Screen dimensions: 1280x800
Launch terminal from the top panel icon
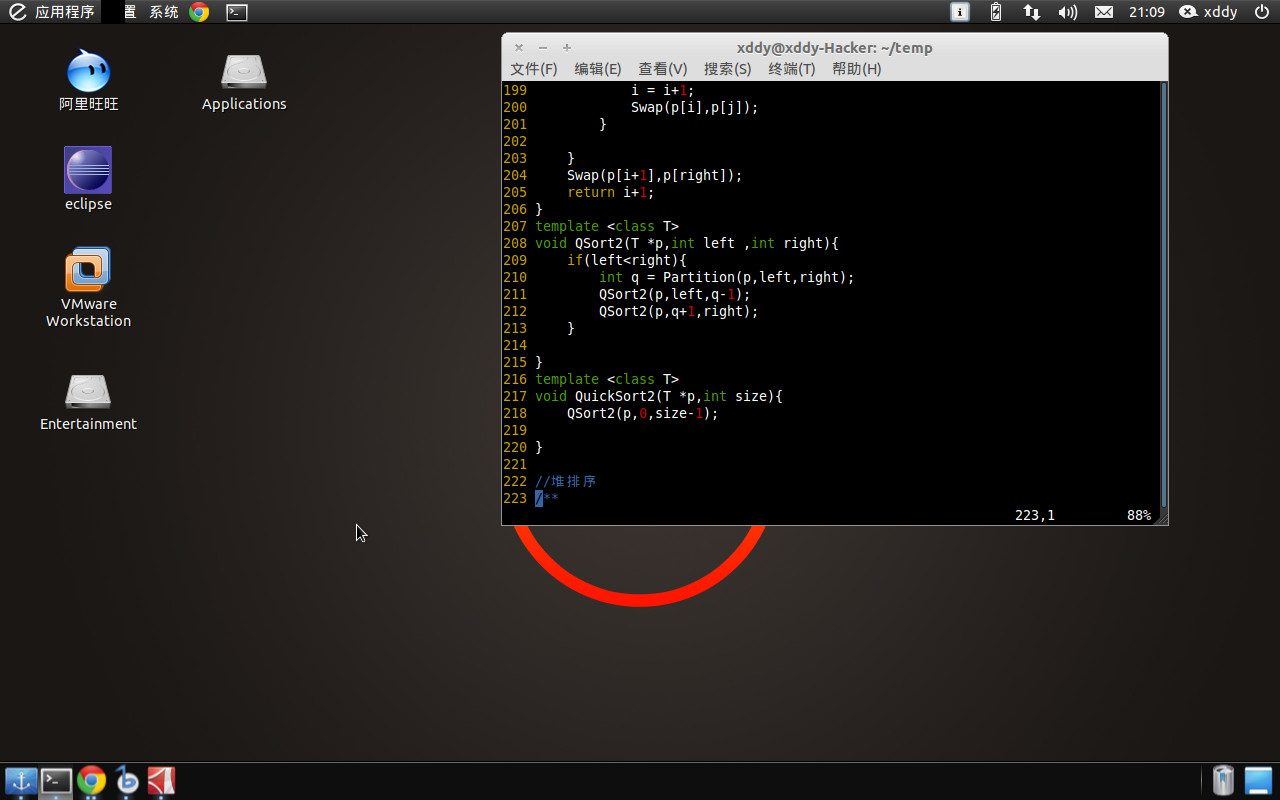click(236, 12)
